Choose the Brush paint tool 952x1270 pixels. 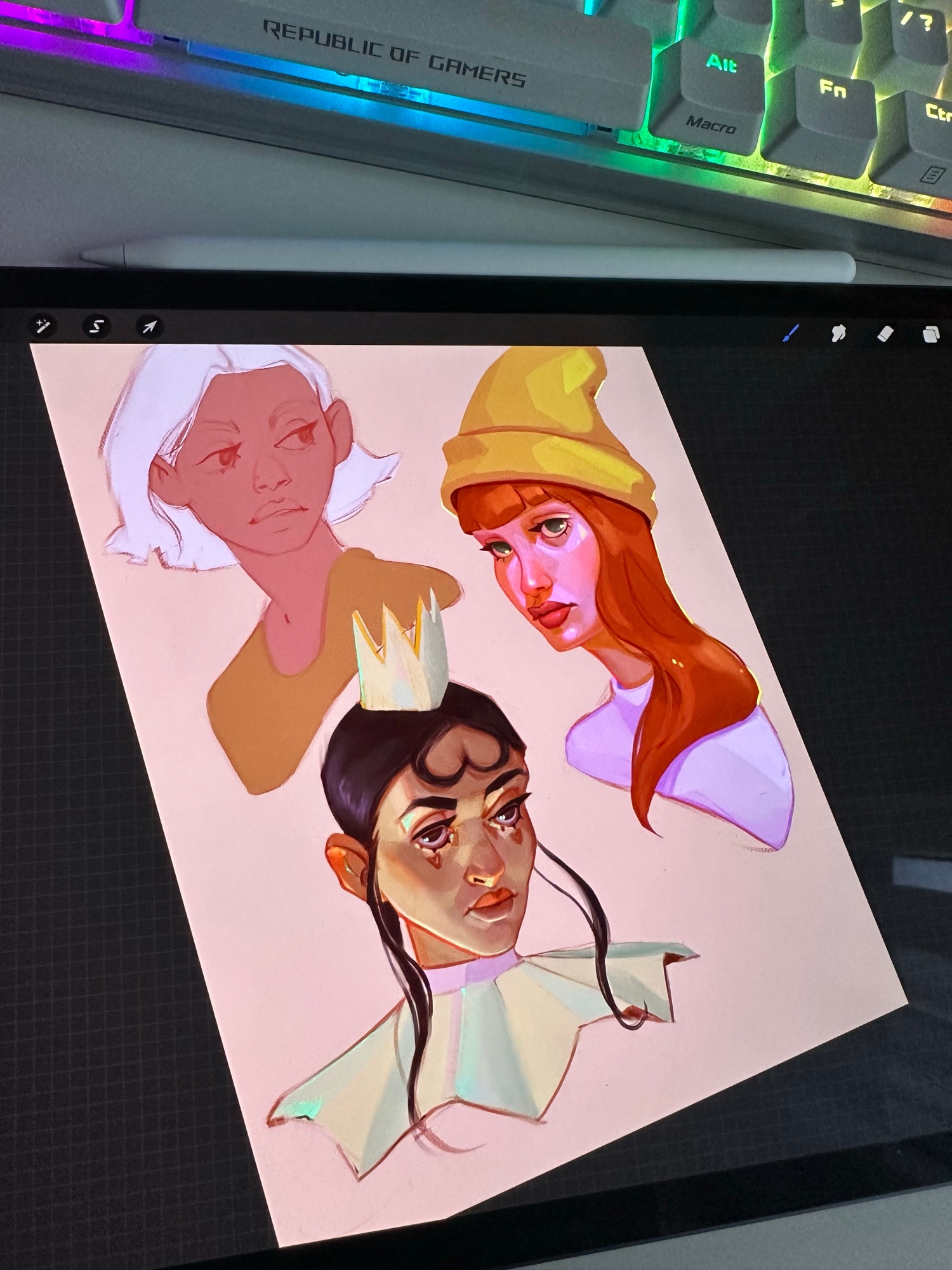point(791,333)
